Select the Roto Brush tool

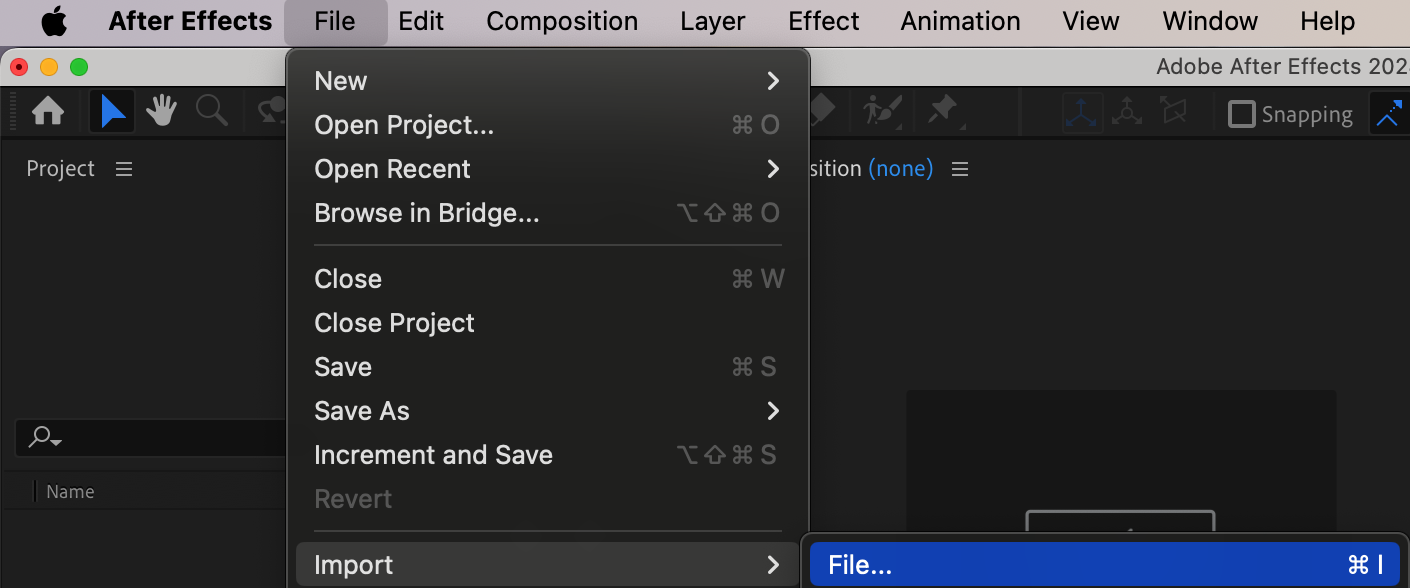point(881,111)
